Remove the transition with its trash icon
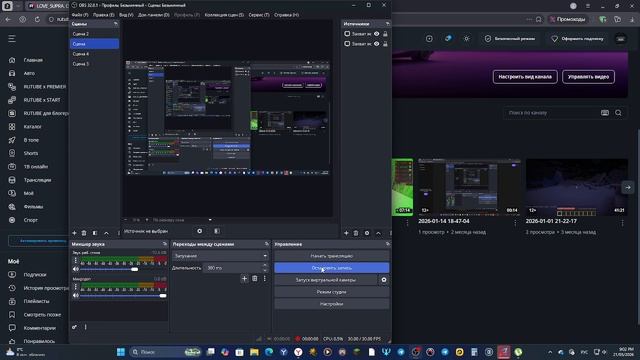The width and height of the screenshot is (640, 360). 255,279
